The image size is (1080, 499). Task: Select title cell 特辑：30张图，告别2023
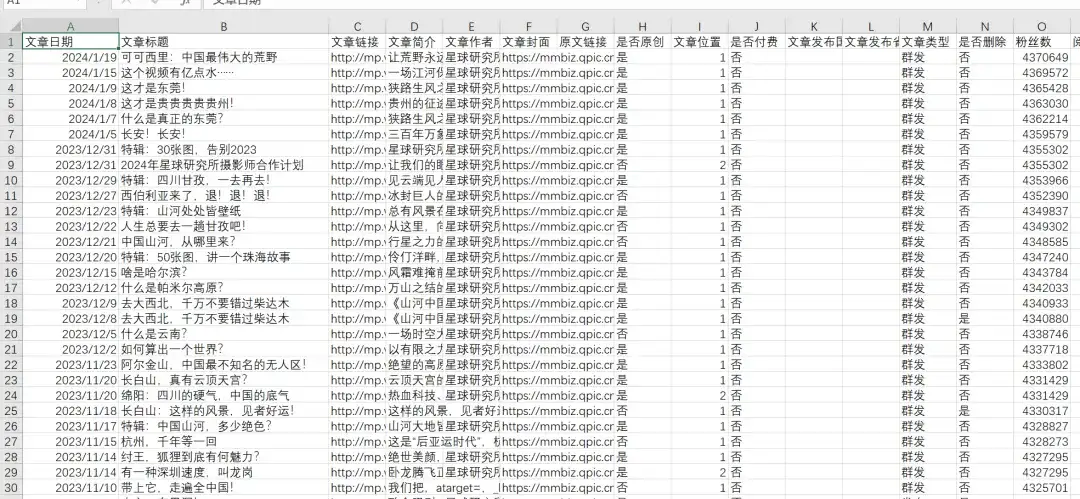click(x=224, y=150)
